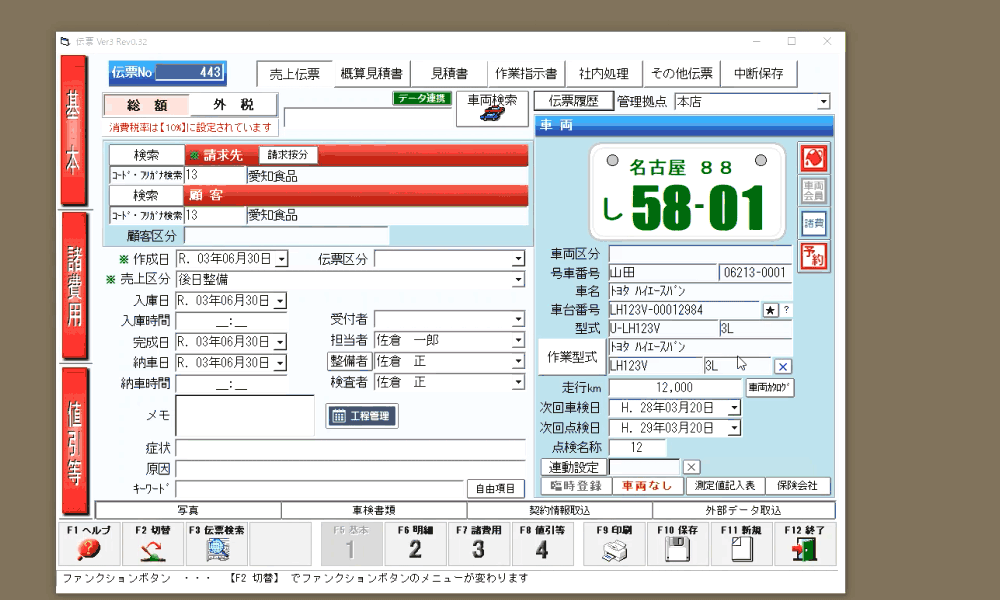
Task: Click the license plate image
Action: coord(687,192)
